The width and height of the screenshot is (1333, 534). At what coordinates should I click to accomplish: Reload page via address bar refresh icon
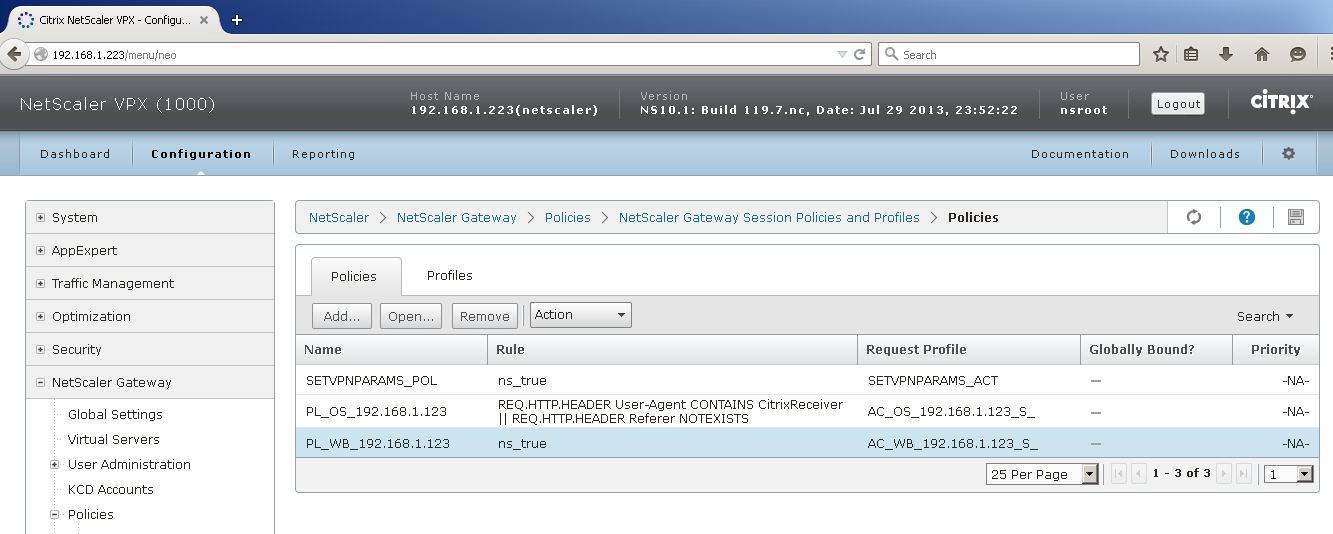tap(859, 55)
